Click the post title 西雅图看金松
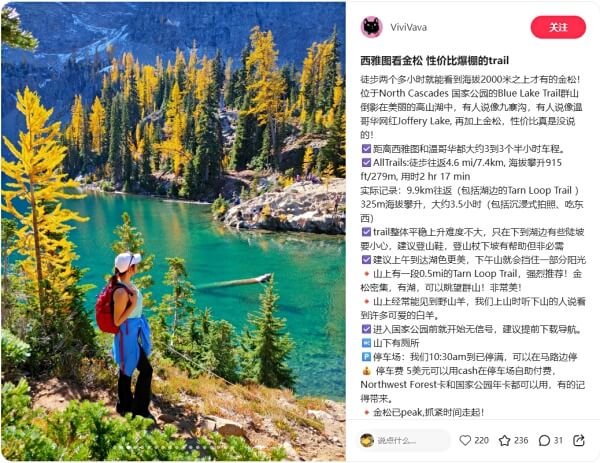This screenshot has width=600, height=463. (434, 60)
